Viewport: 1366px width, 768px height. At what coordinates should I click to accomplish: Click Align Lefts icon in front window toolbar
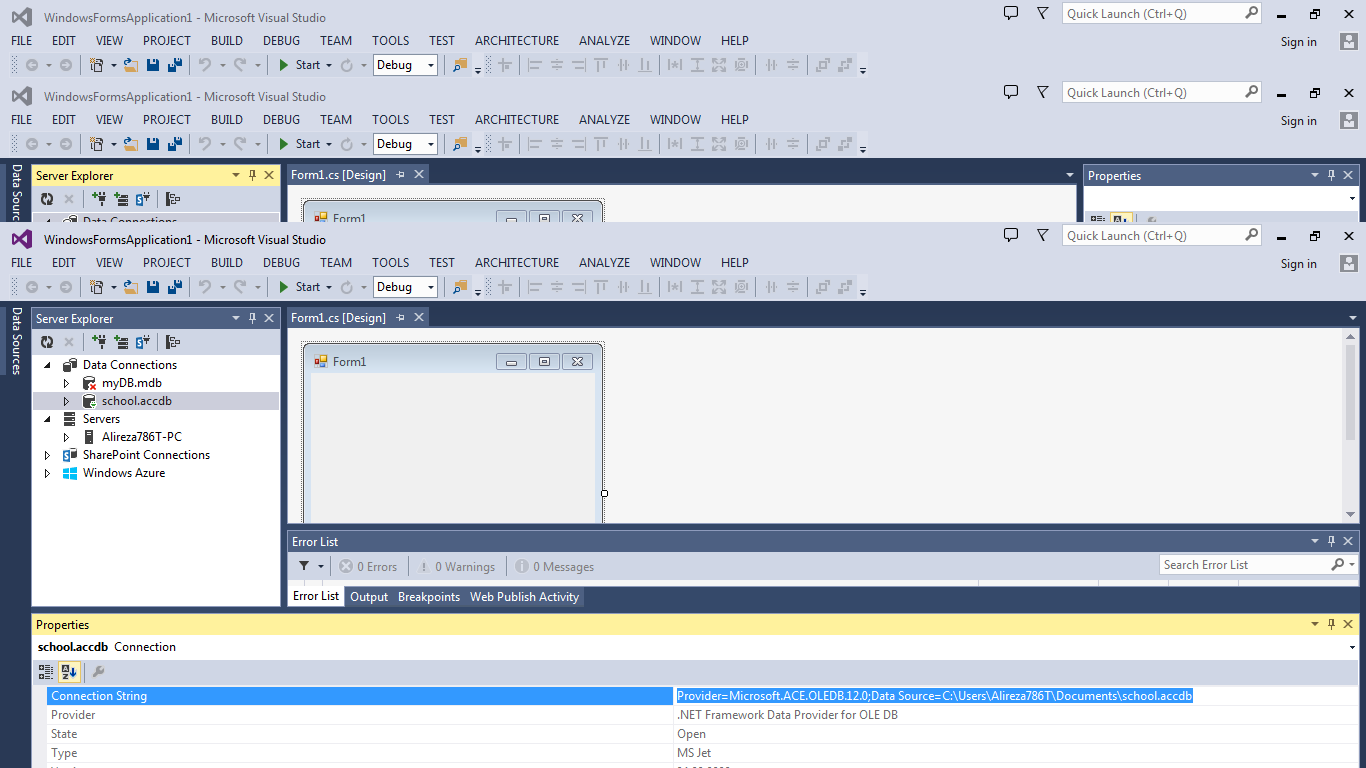tap(535, 287)
